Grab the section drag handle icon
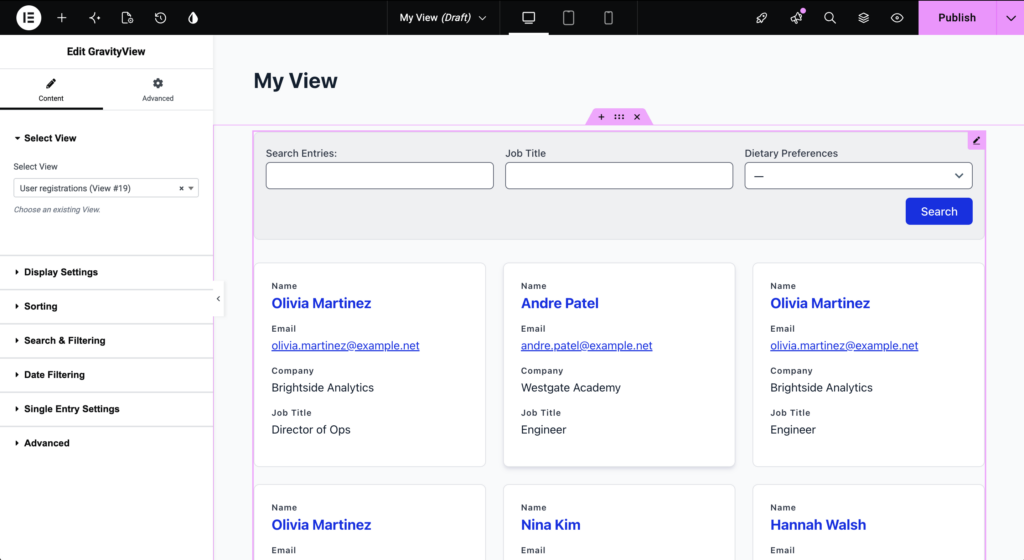Image resolution: width=1024 pixels, height=560 pixels. point(619,117)
